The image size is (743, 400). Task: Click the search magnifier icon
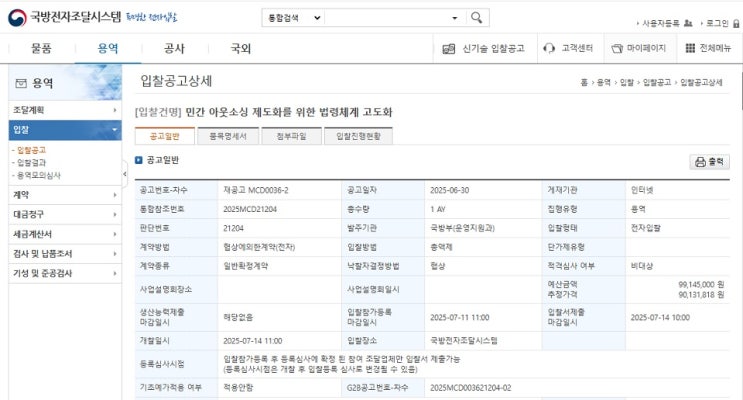[x=476, y=18]
